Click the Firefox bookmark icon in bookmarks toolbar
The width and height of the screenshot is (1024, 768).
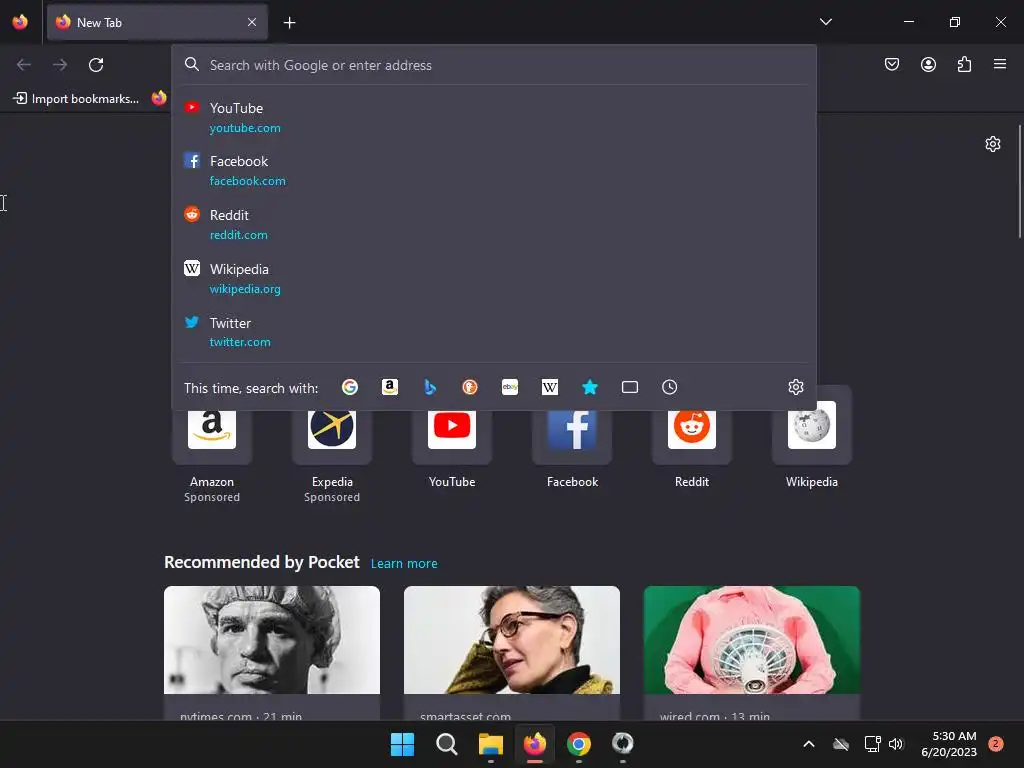coord(159,99)
